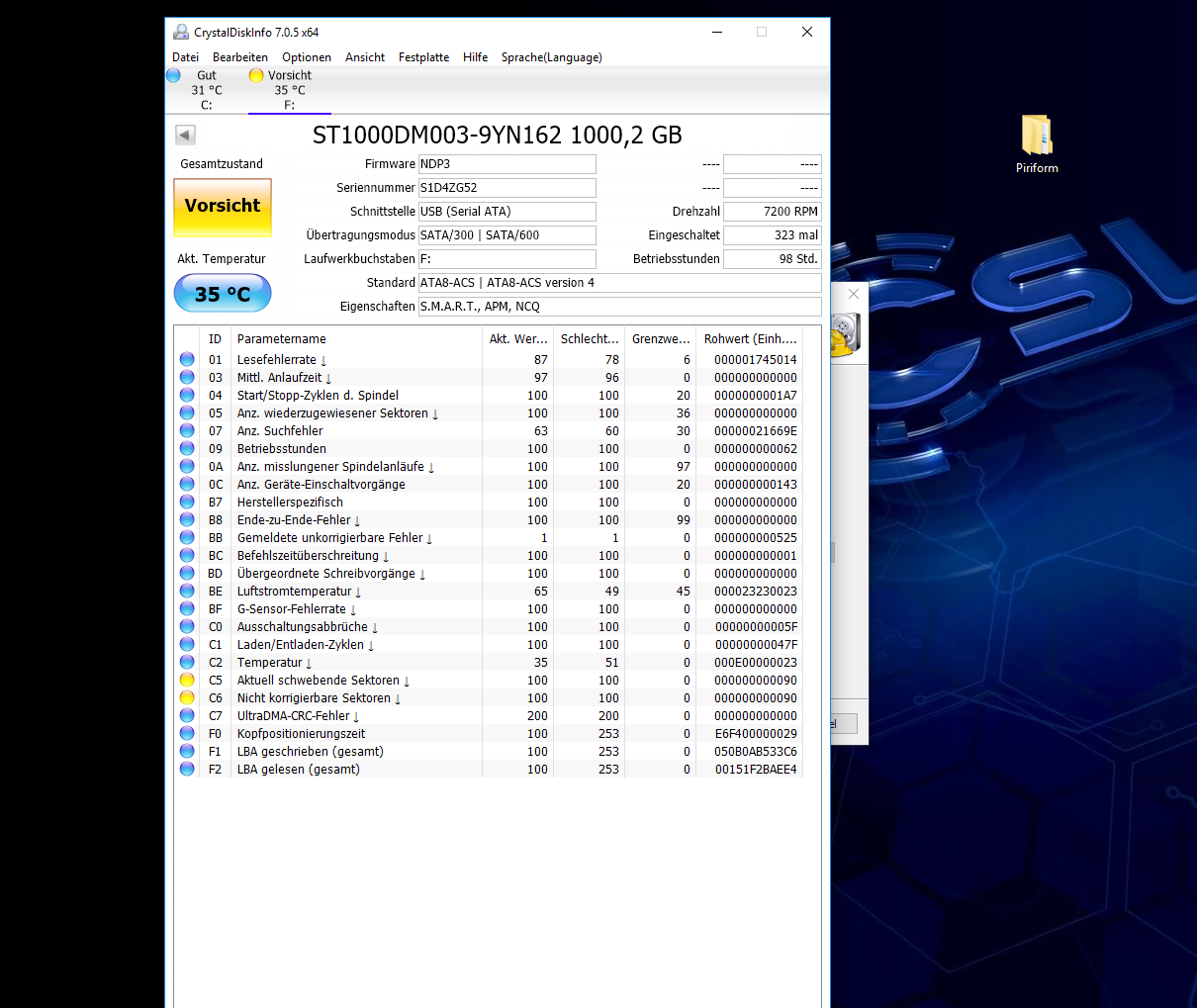Switch to the Gut C: drive tab
The height and width of the screenshot is (1008, 1197).
206,90
